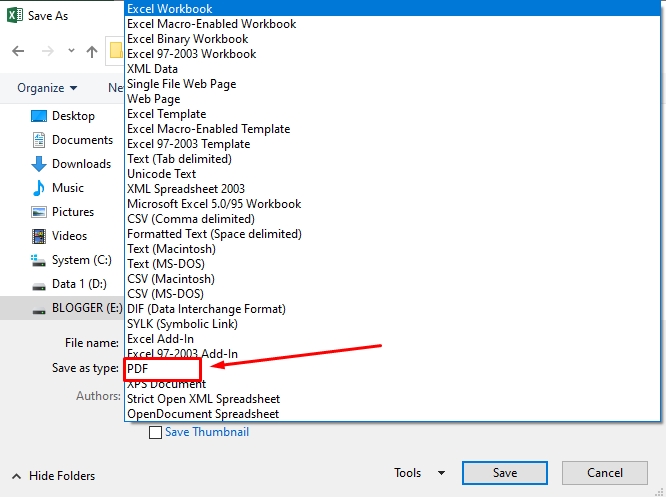Image resolution: width=666 pixels, height=497 pixels.
Task: Open Downloads in the navigation pane
Action: (81, 164)
